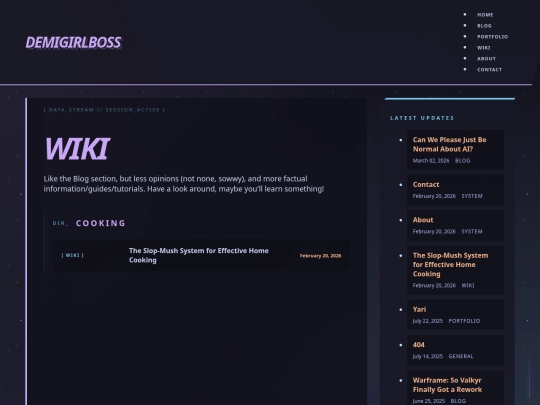This screenshot has height=405, width=540.
Task: Click the July 22, 2025 date text
Action: (427, 321)
